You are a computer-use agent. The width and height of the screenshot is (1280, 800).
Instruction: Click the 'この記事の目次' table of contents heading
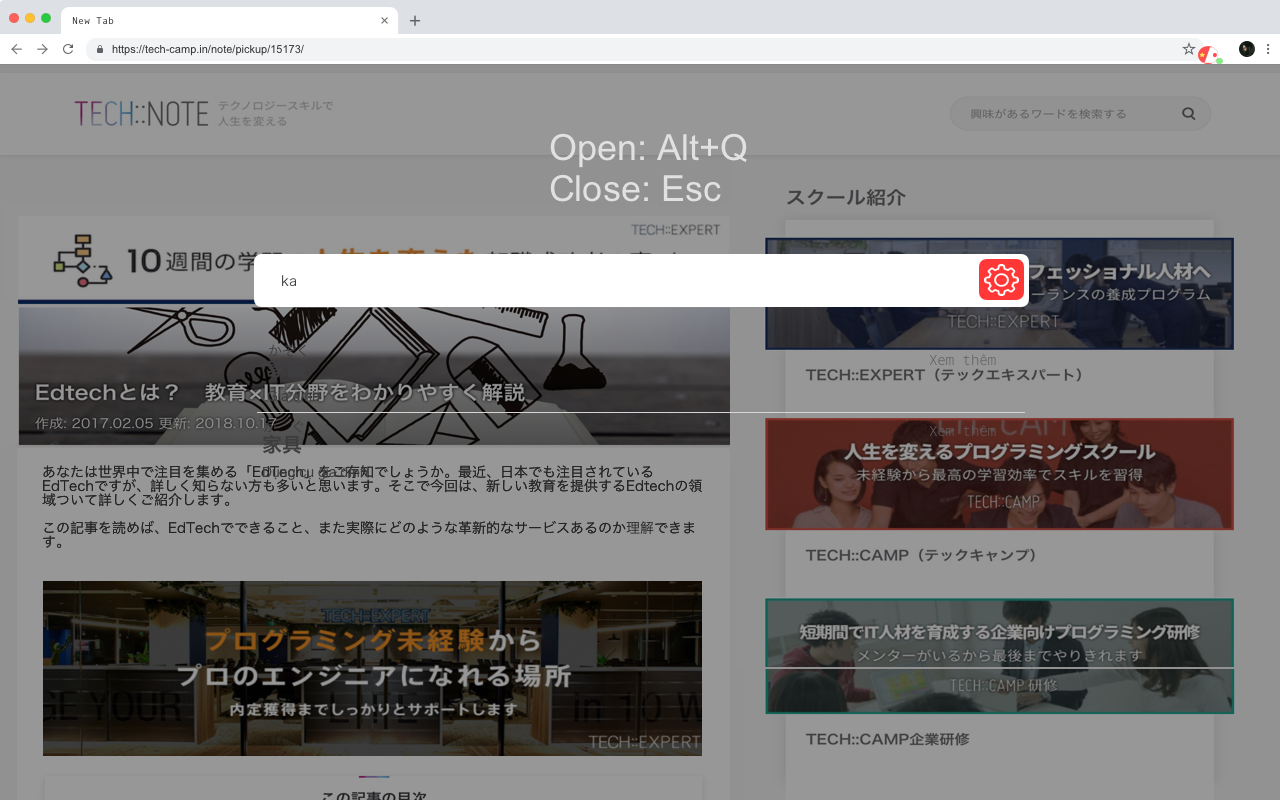[x=374, y=795]
